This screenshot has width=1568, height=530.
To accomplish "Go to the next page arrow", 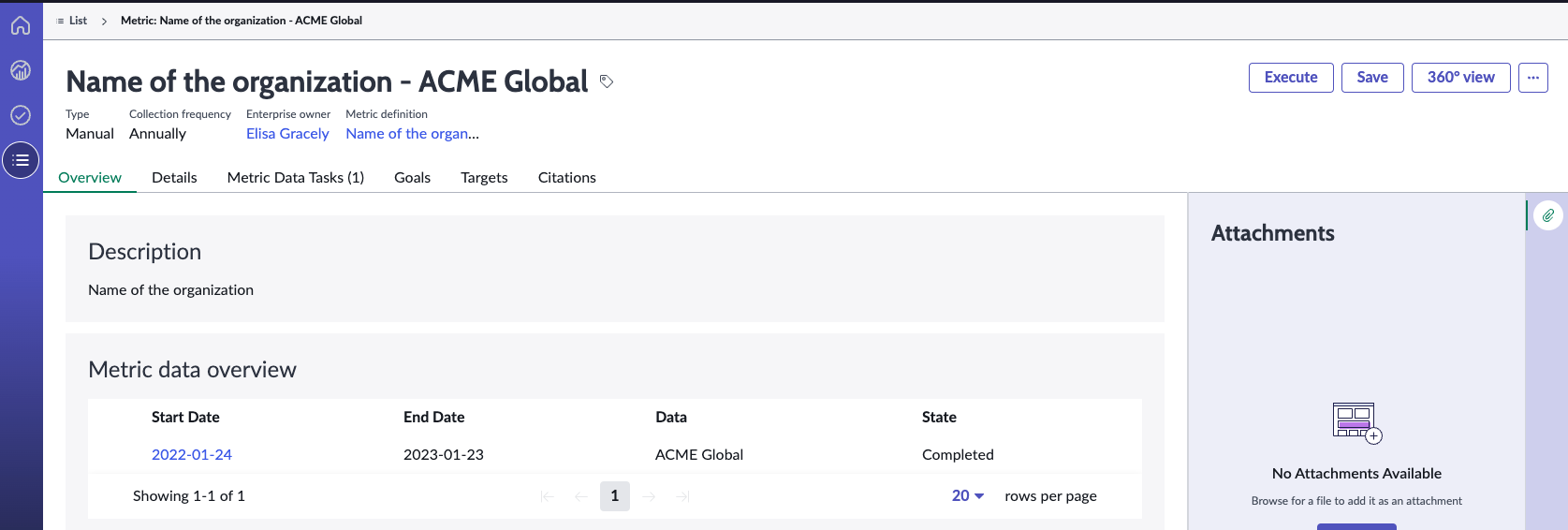I will (x=649, y=496).
